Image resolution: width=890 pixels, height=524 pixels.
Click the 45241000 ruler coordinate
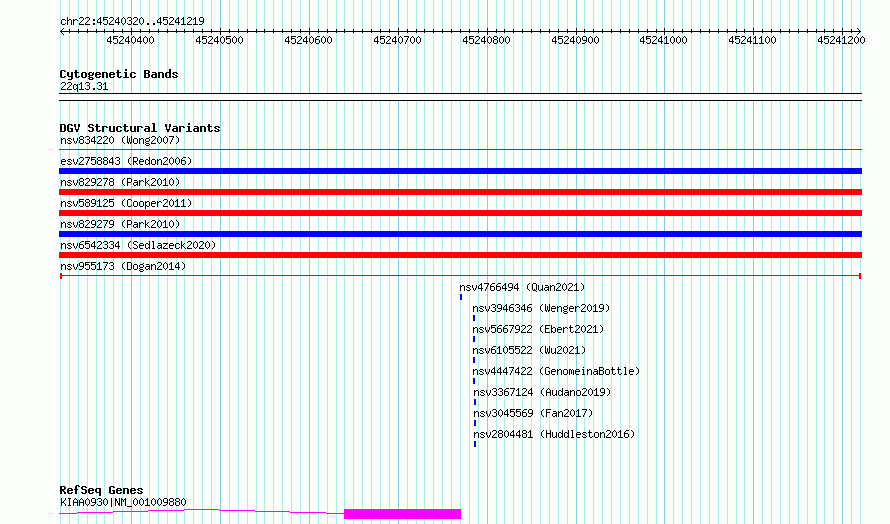[x=664, y=40]
